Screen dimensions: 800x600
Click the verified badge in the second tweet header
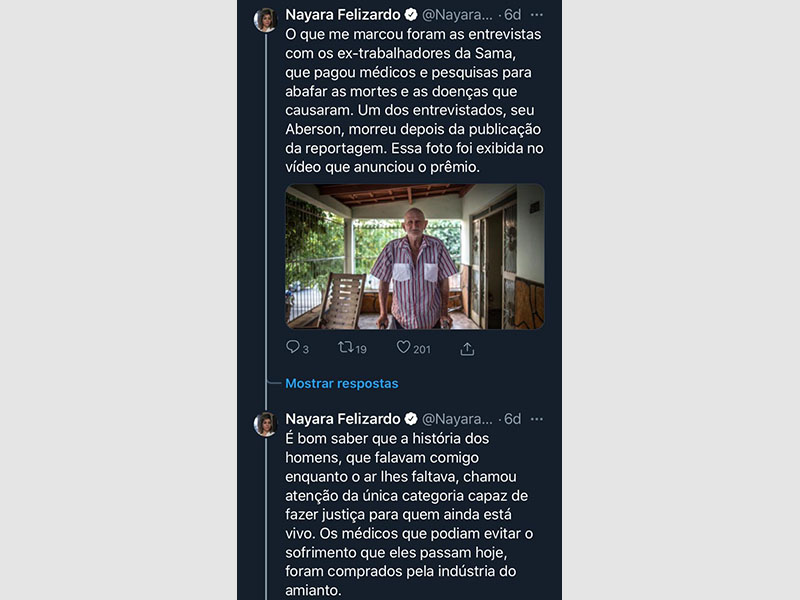tap(410, 418)
